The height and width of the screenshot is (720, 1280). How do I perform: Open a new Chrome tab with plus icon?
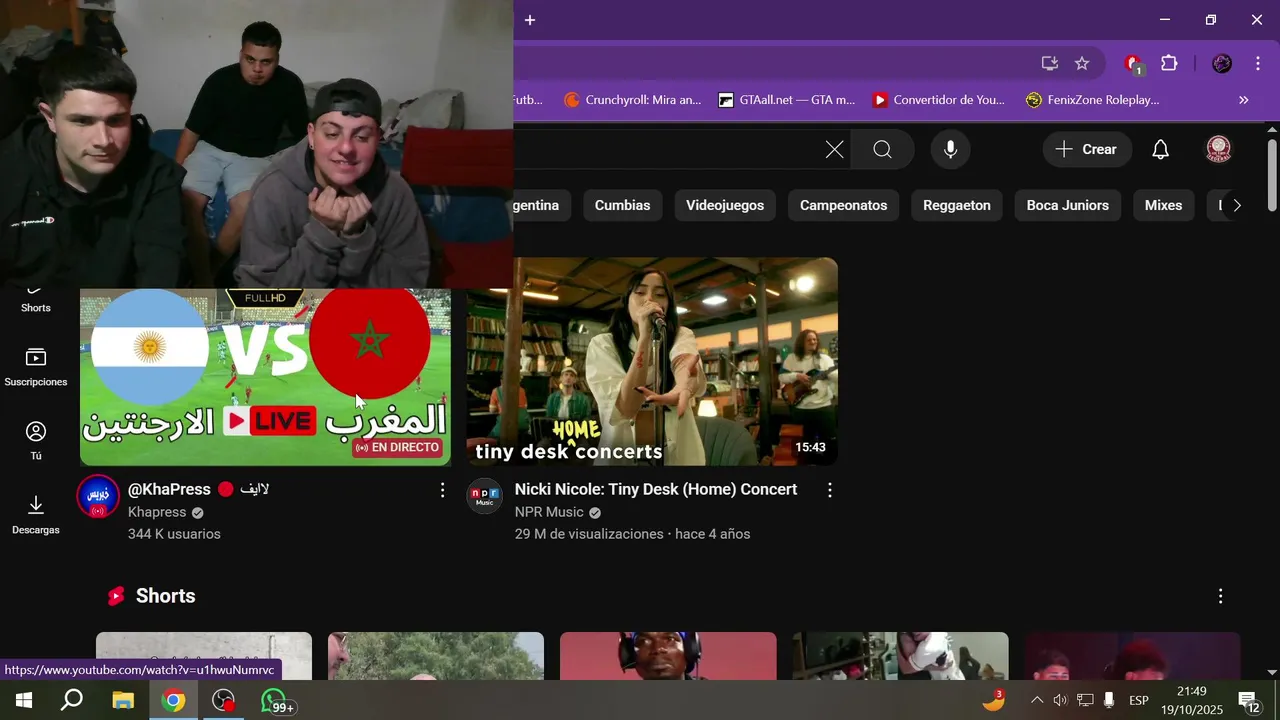click(x=530, y=20)
